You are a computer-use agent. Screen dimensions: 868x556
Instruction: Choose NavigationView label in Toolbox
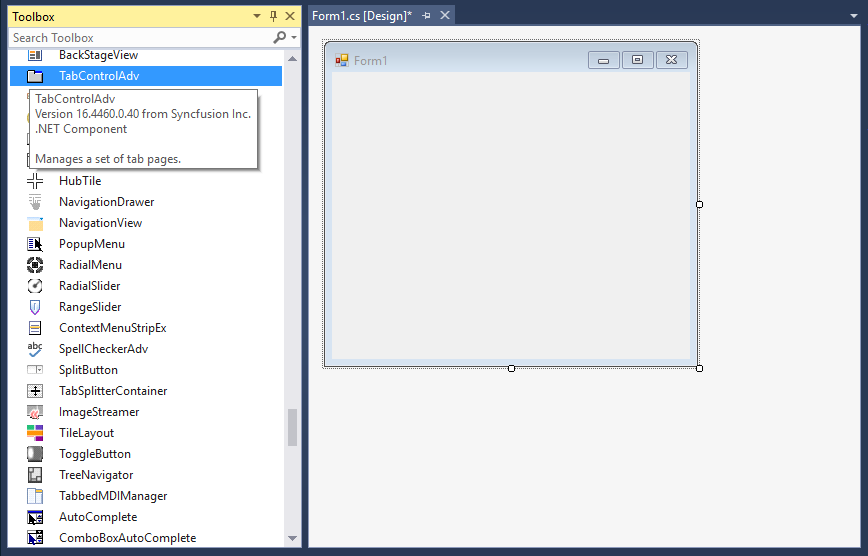pos(101,223)
